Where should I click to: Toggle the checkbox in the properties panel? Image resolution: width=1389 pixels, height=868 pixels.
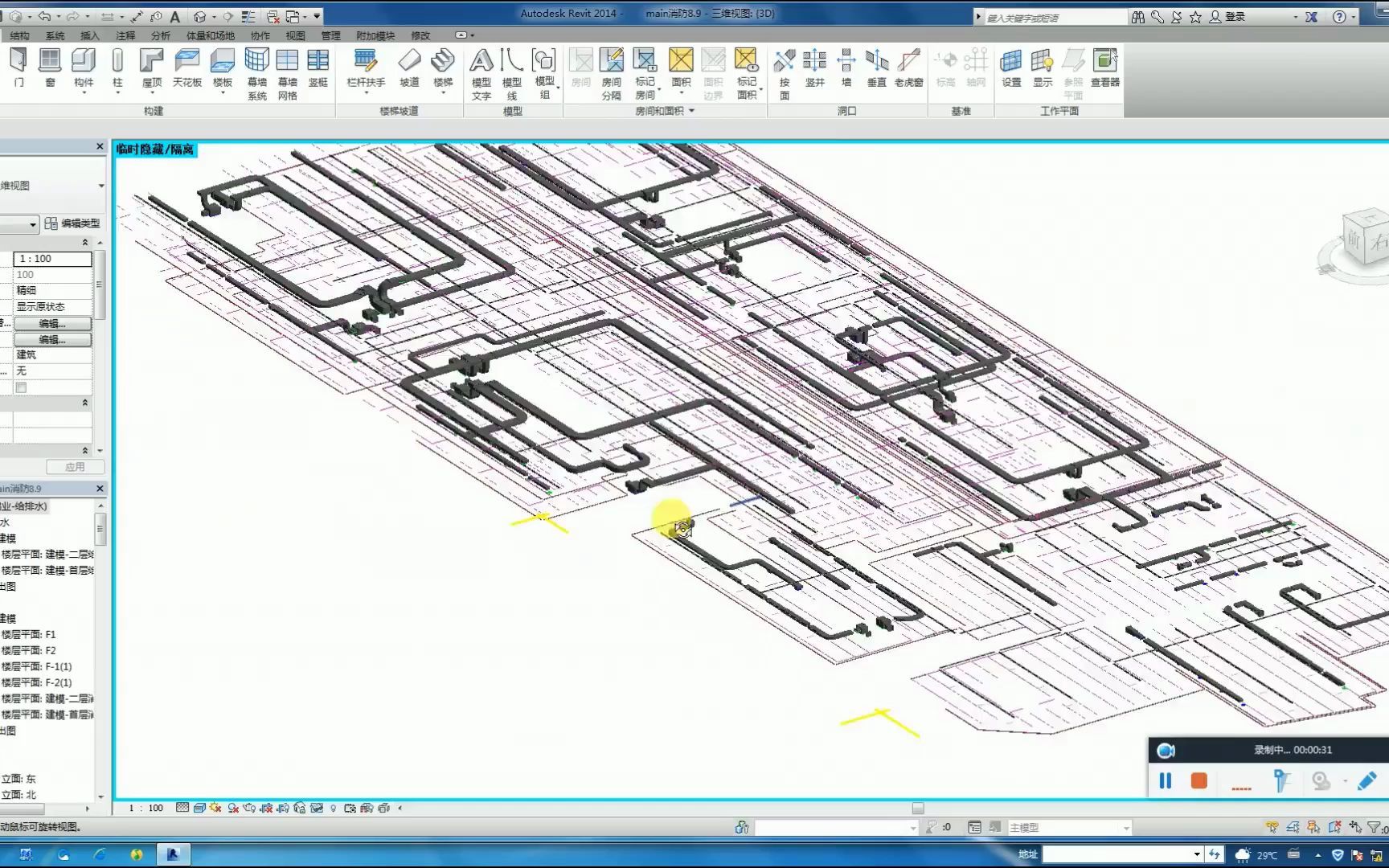pos(22,387)
